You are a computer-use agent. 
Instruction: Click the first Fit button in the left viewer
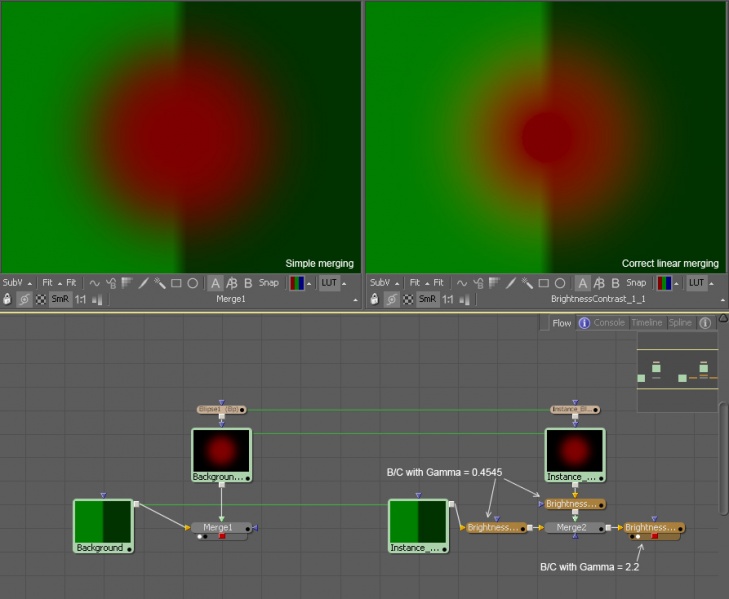(47, 283)
